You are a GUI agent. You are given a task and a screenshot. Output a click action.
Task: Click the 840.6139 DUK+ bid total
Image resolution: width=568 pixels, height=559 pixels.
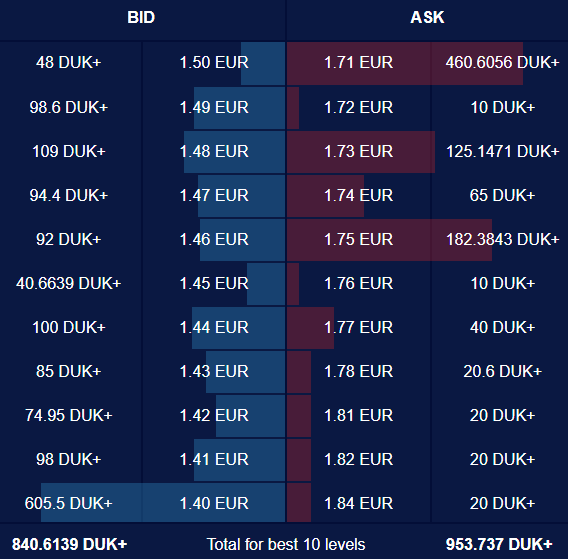[69, 544]
